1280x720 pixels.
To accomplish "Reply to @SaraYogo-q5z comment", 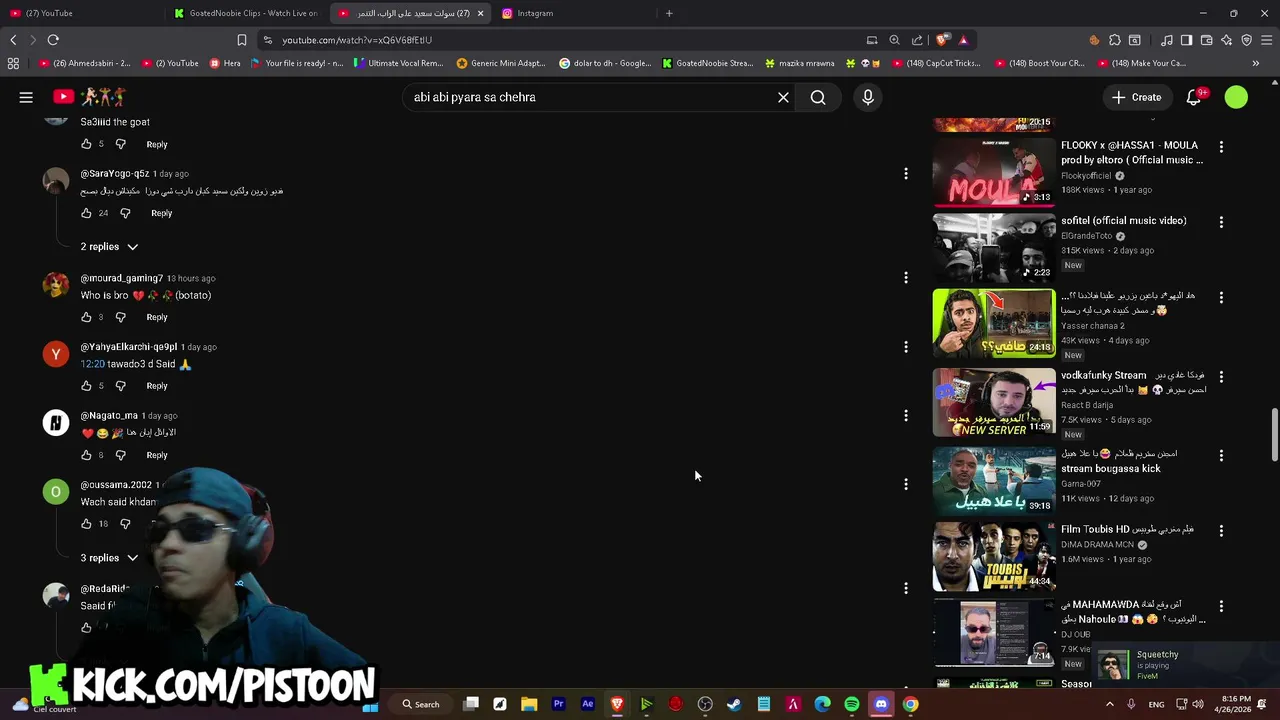I will tap(161, 213).
